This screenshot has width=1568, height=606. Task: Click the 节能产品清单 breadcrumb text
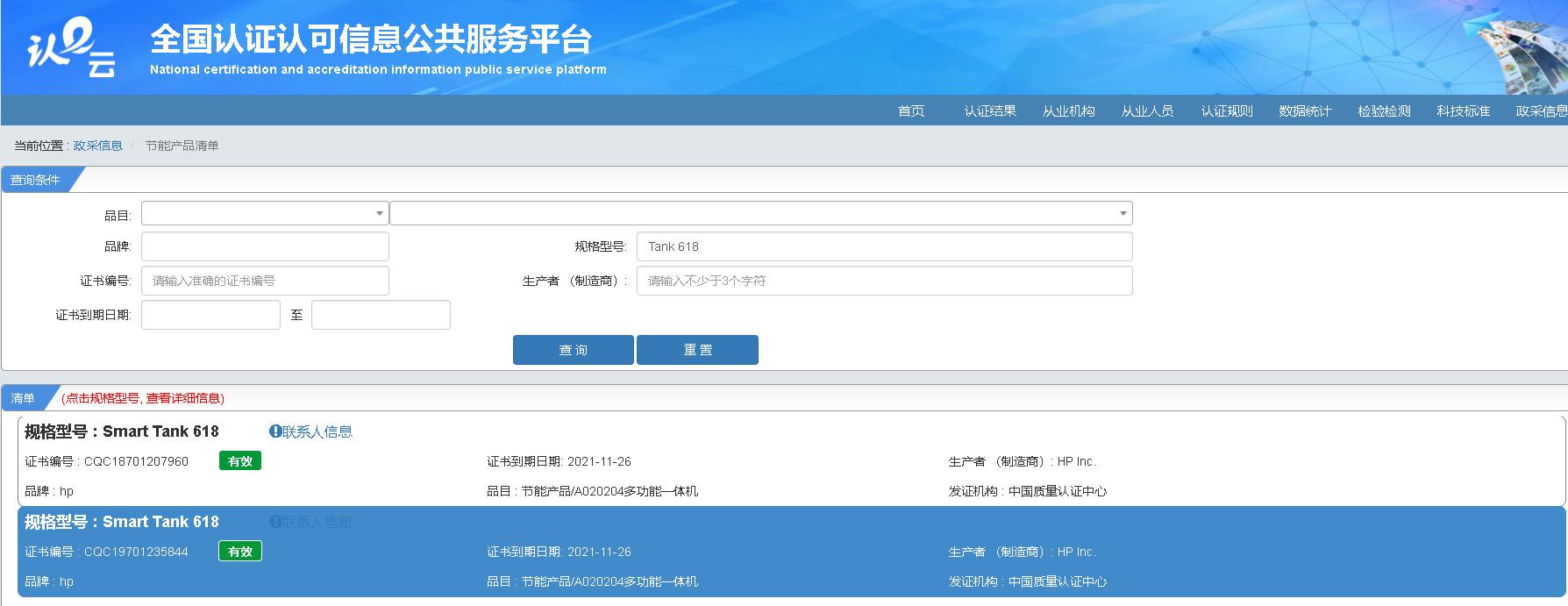tap(182, 146)
